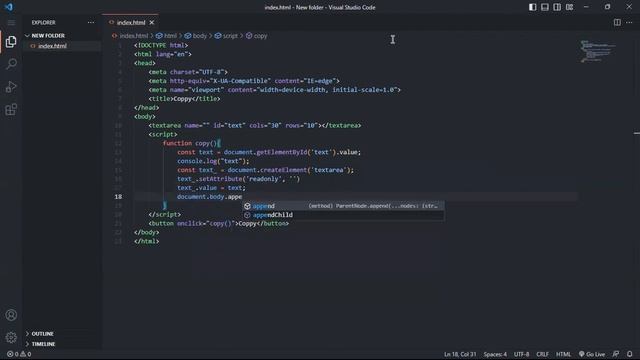Image resolution: width=640 pixels, height=360 pixels.
Task: Collapse the NEW FOLDER section
Action: pos(62,36)
